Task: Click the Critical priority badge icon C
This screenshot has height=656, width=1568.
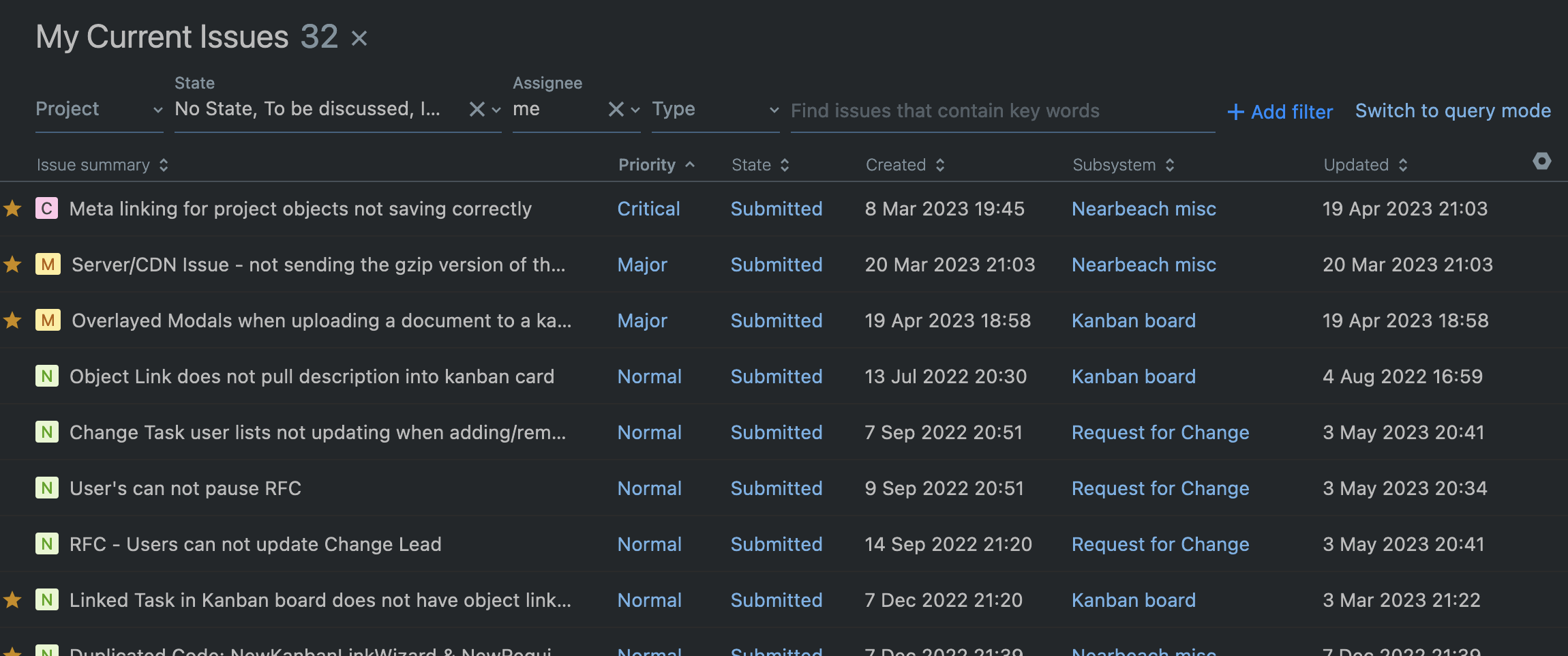Action: (x=46, y=209)
